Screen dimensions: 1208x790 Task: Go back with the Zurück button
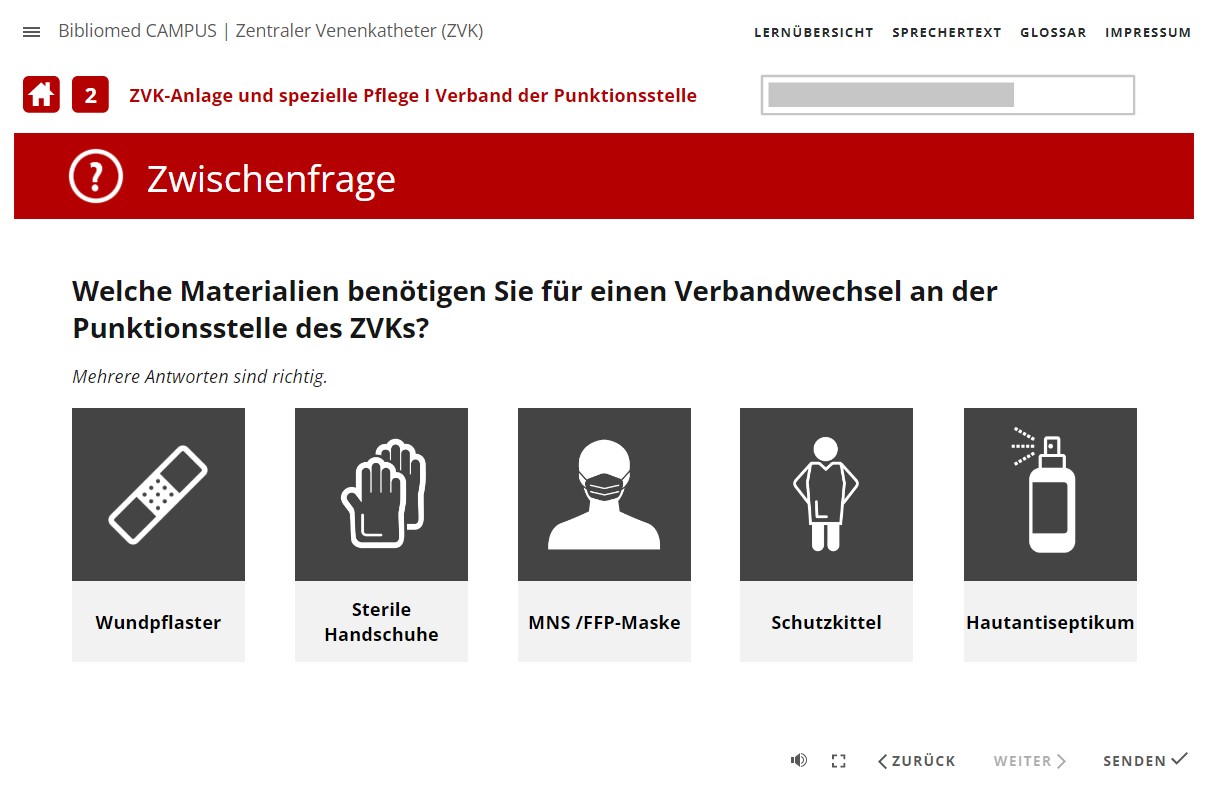(917, 761)
